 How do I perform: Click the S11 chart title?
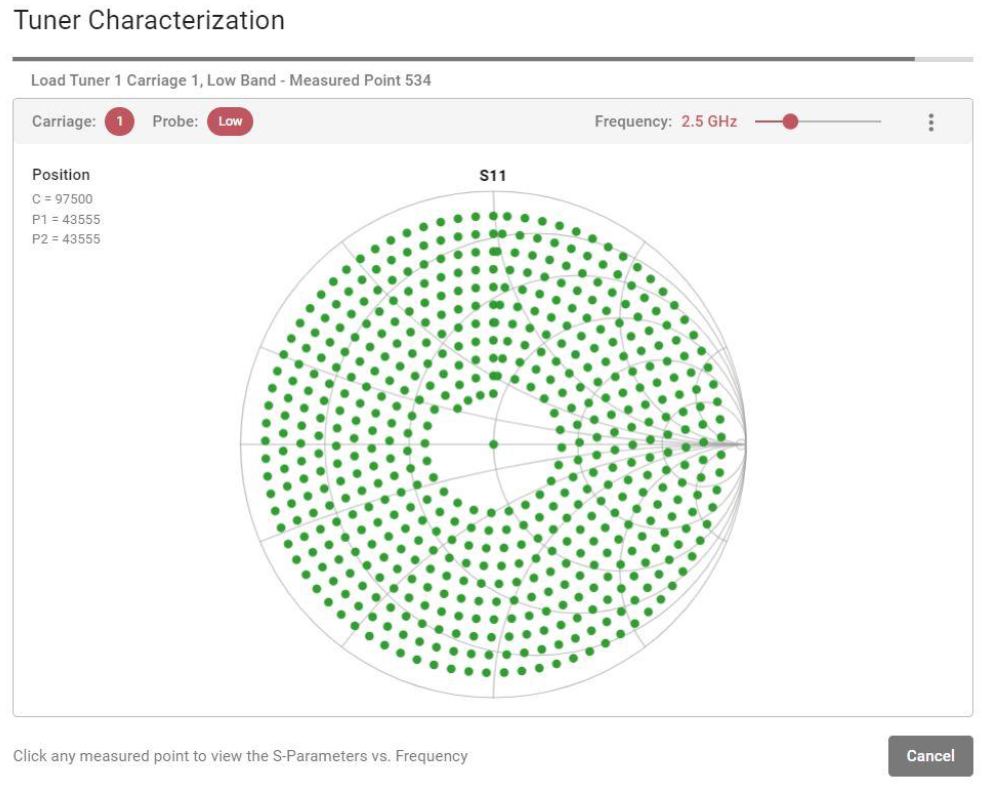(x=493, y=176)
